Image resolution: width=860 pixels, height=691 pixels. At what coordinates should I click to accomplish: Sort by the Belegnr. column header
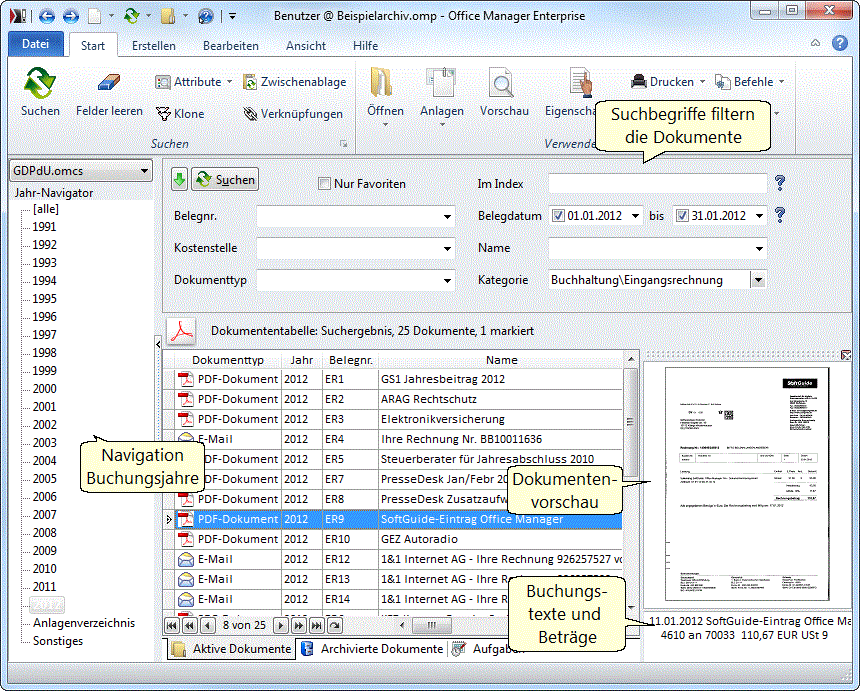[x=350, y=360]
